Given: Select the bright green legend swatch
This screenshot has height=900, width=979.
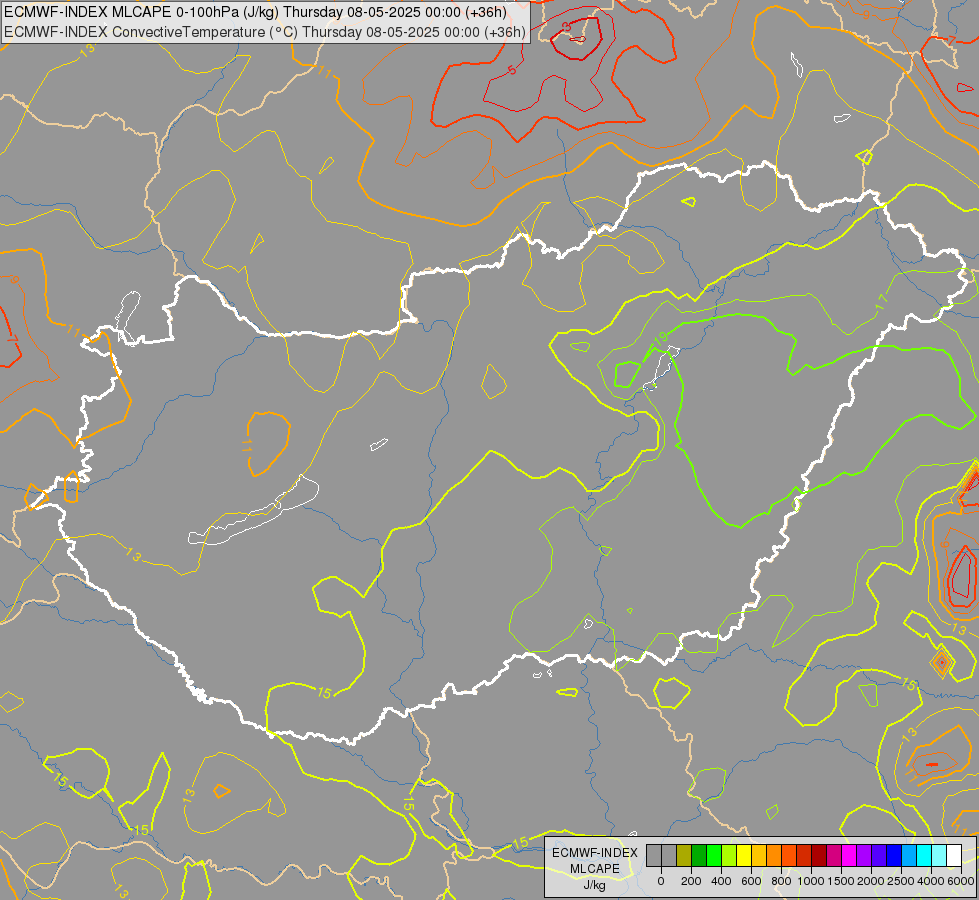Looking at the screenshot, I should [714, 855].
